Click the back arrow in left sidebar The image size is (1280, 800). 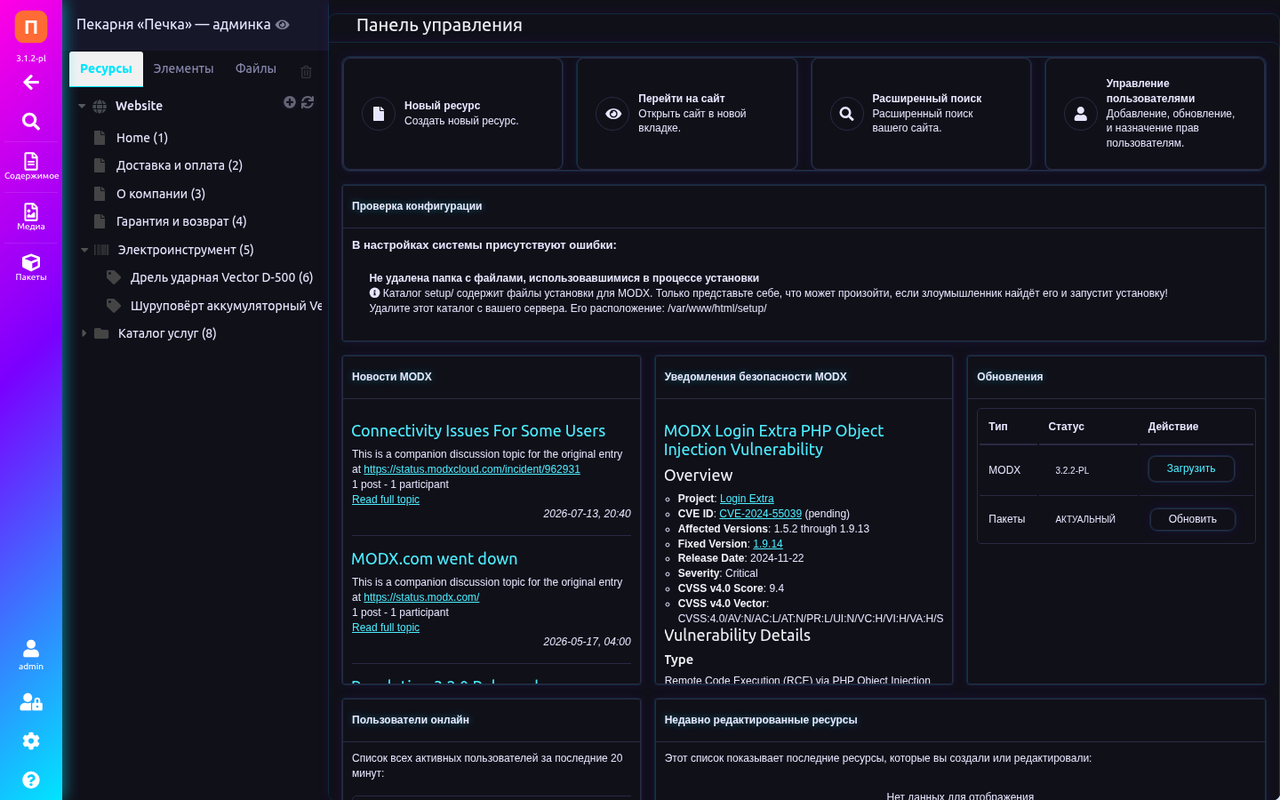click(31, 82)
